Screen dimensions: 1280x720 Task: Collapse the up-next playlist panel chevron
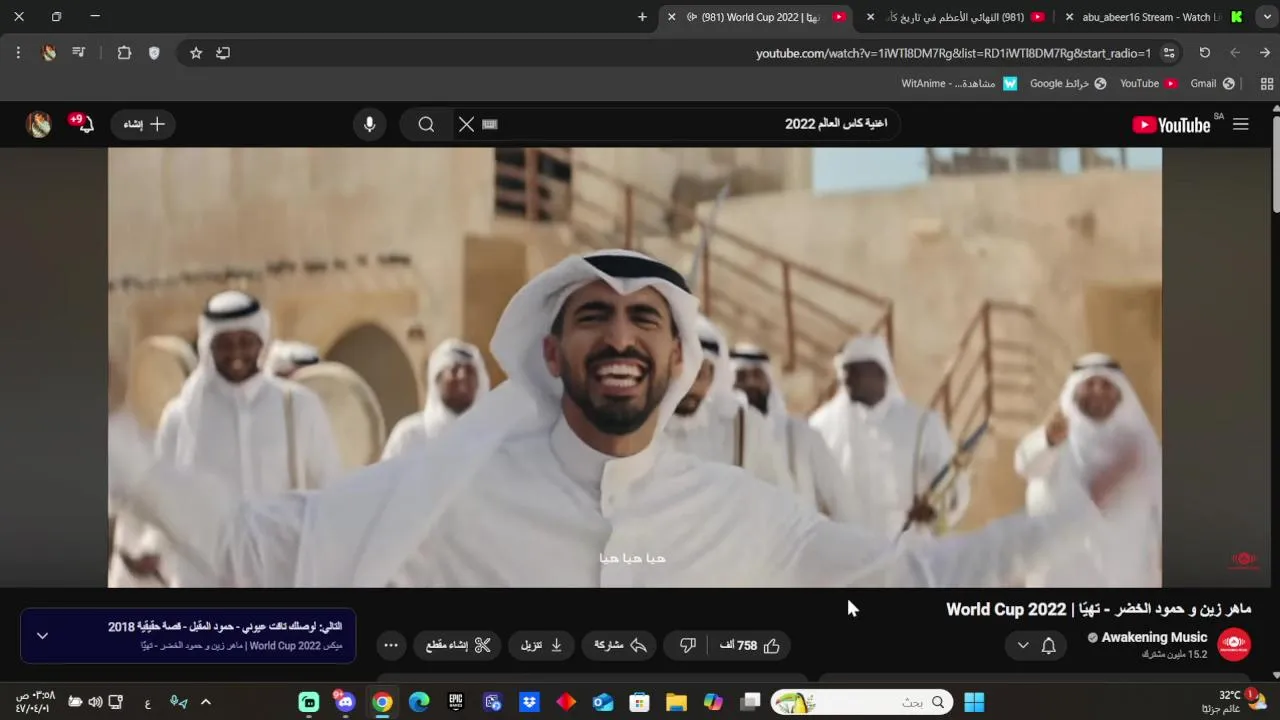click(42, 635)
